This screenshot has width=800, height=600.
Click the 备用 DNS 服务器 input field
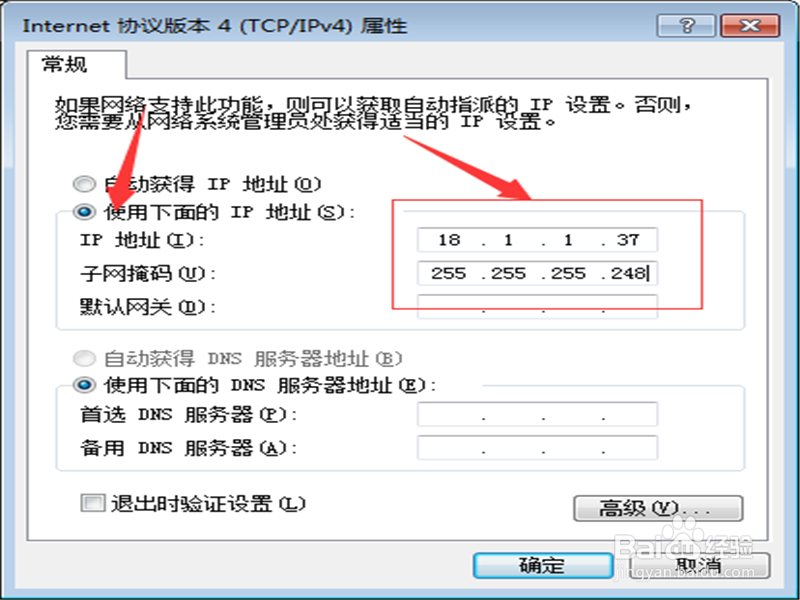[537, 447]
